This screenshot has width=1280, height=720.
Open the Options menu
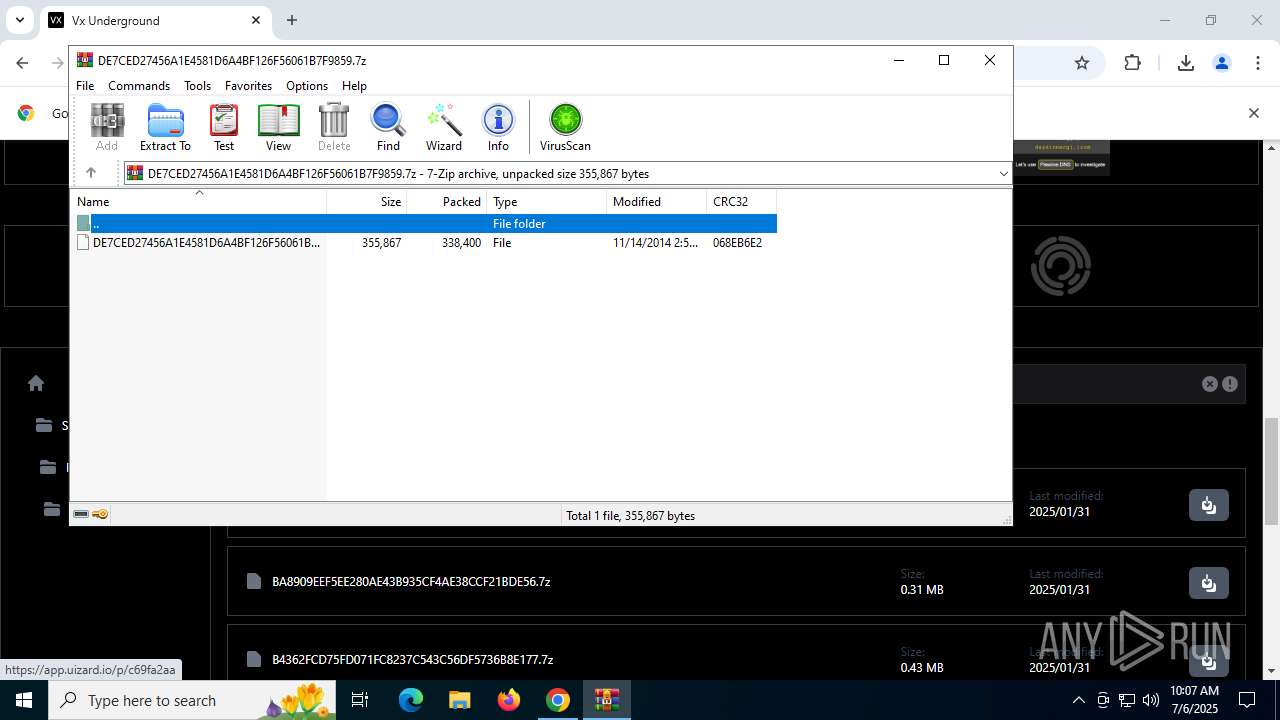tap(307, 86)
